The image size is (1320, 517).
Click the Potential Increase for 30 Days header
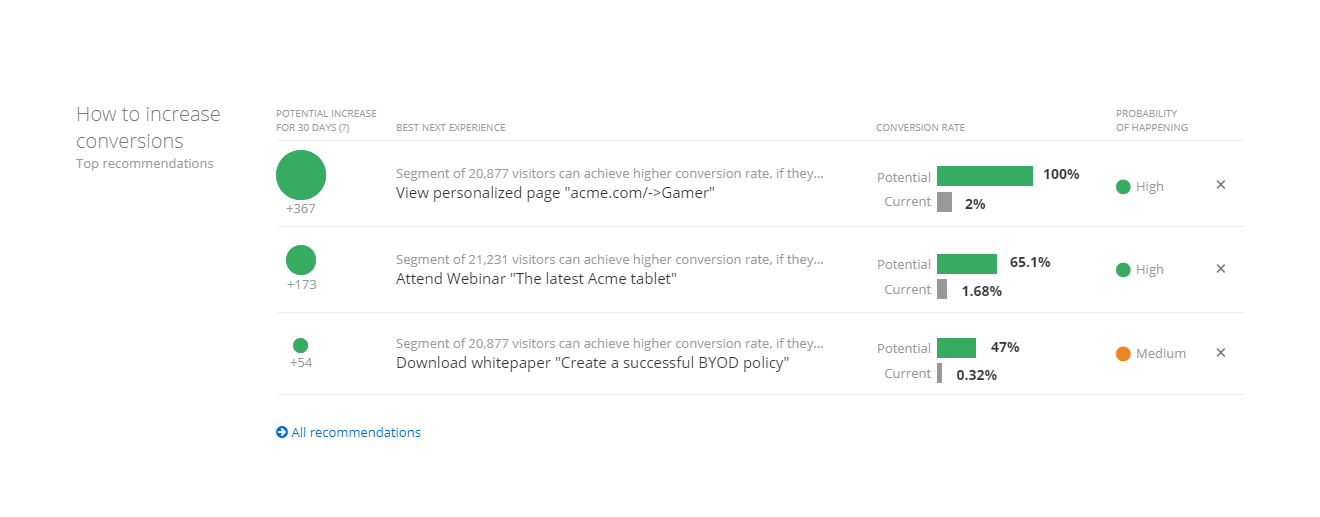tap(326, 120)
